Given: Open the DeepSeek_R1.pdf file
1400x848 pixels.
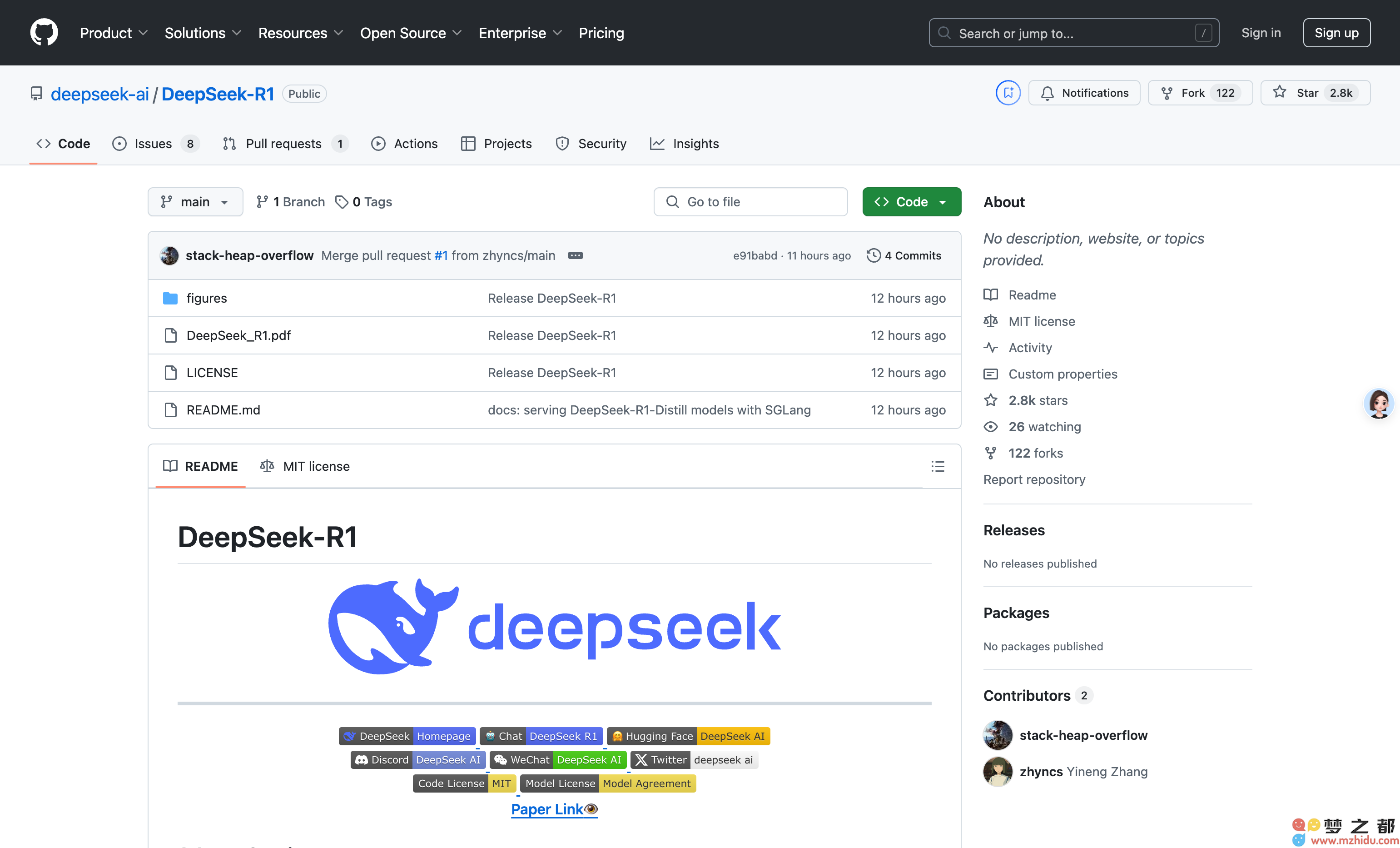Looking at the screenshot, I should pos(238,335).
